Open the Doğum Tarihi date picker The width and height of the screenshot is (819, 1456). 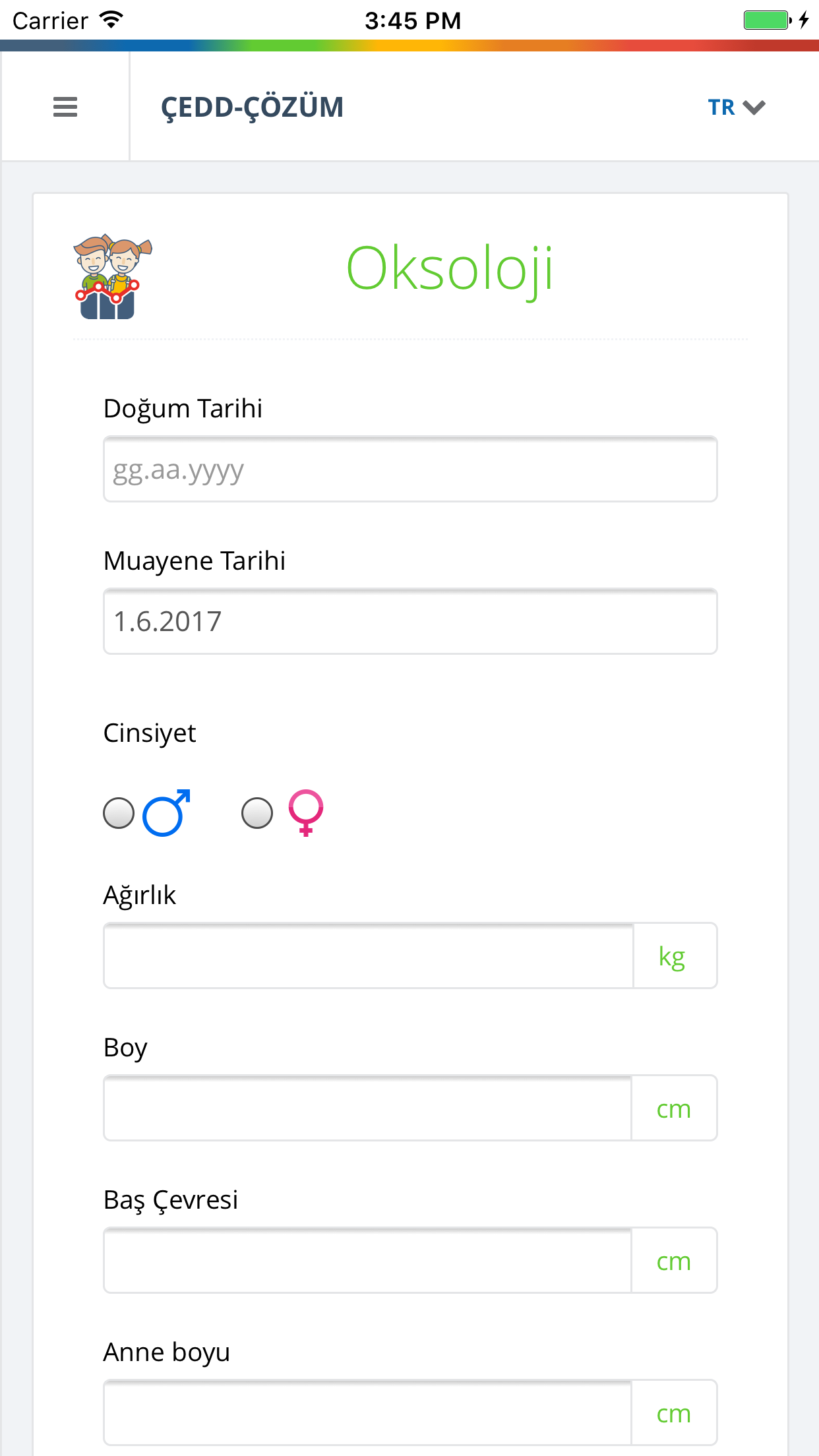pos(409,469)
